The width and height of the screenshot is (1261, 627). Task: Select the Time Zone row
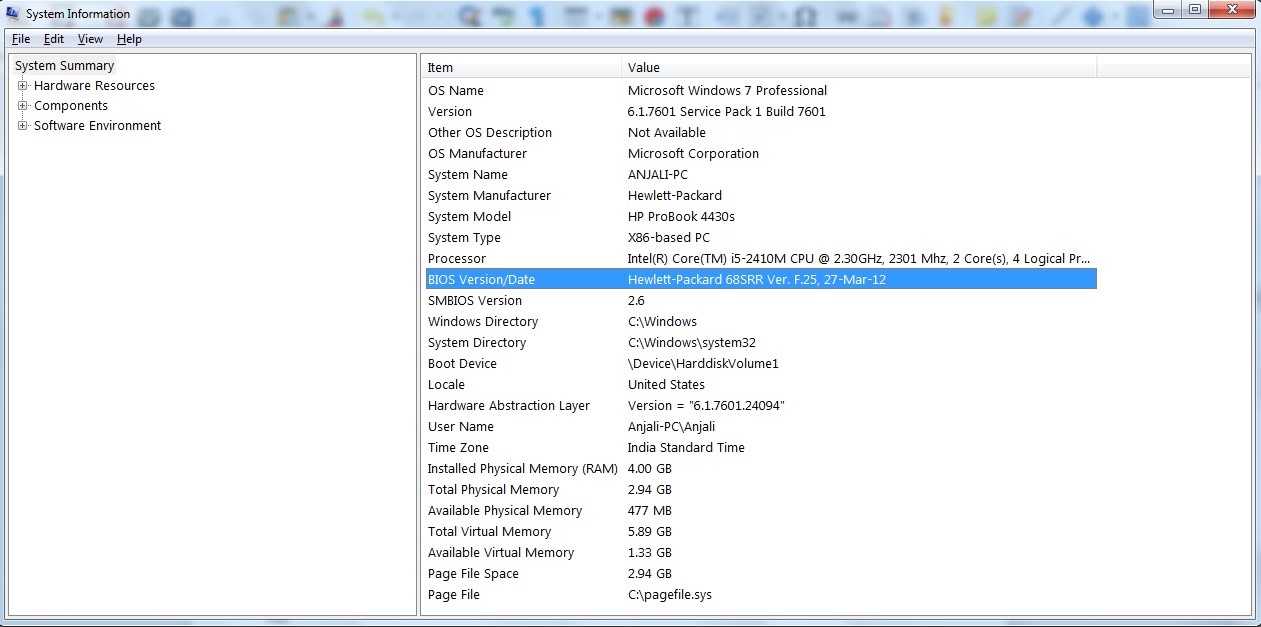click(458, 448)
